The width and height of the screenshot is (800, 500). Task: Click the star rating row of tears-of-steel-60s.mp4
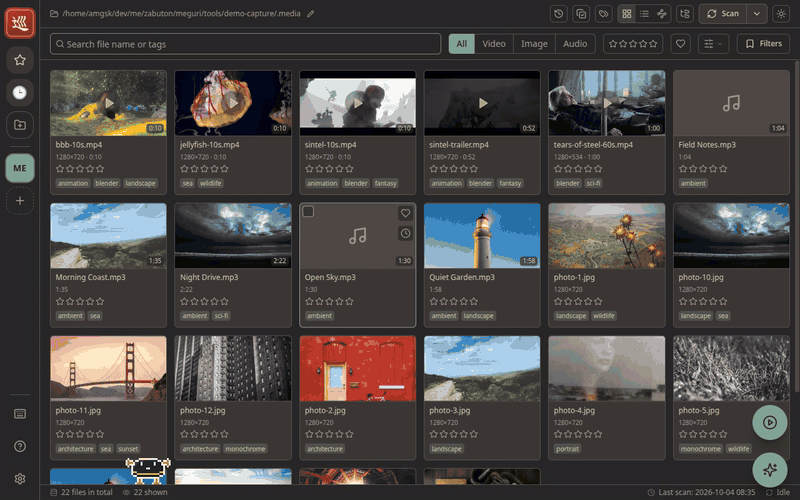578,168
